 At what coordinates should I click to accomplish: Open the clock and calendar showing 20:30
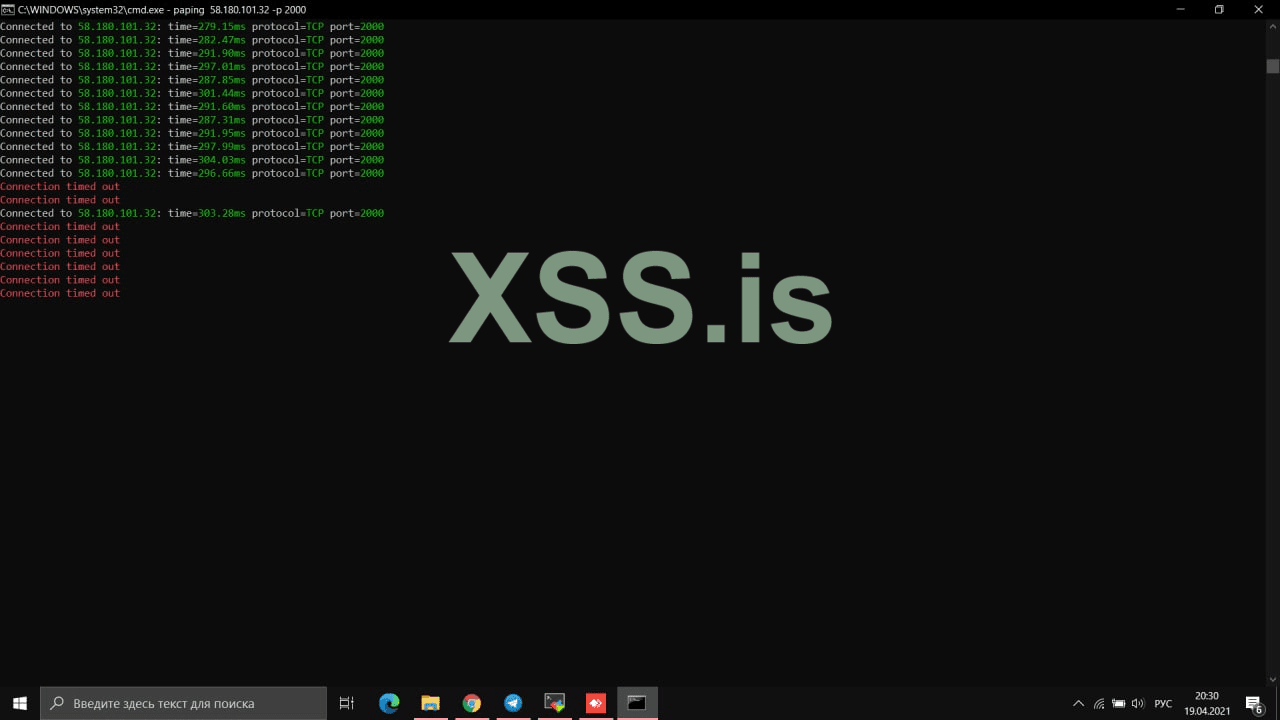pos(1207,703)
